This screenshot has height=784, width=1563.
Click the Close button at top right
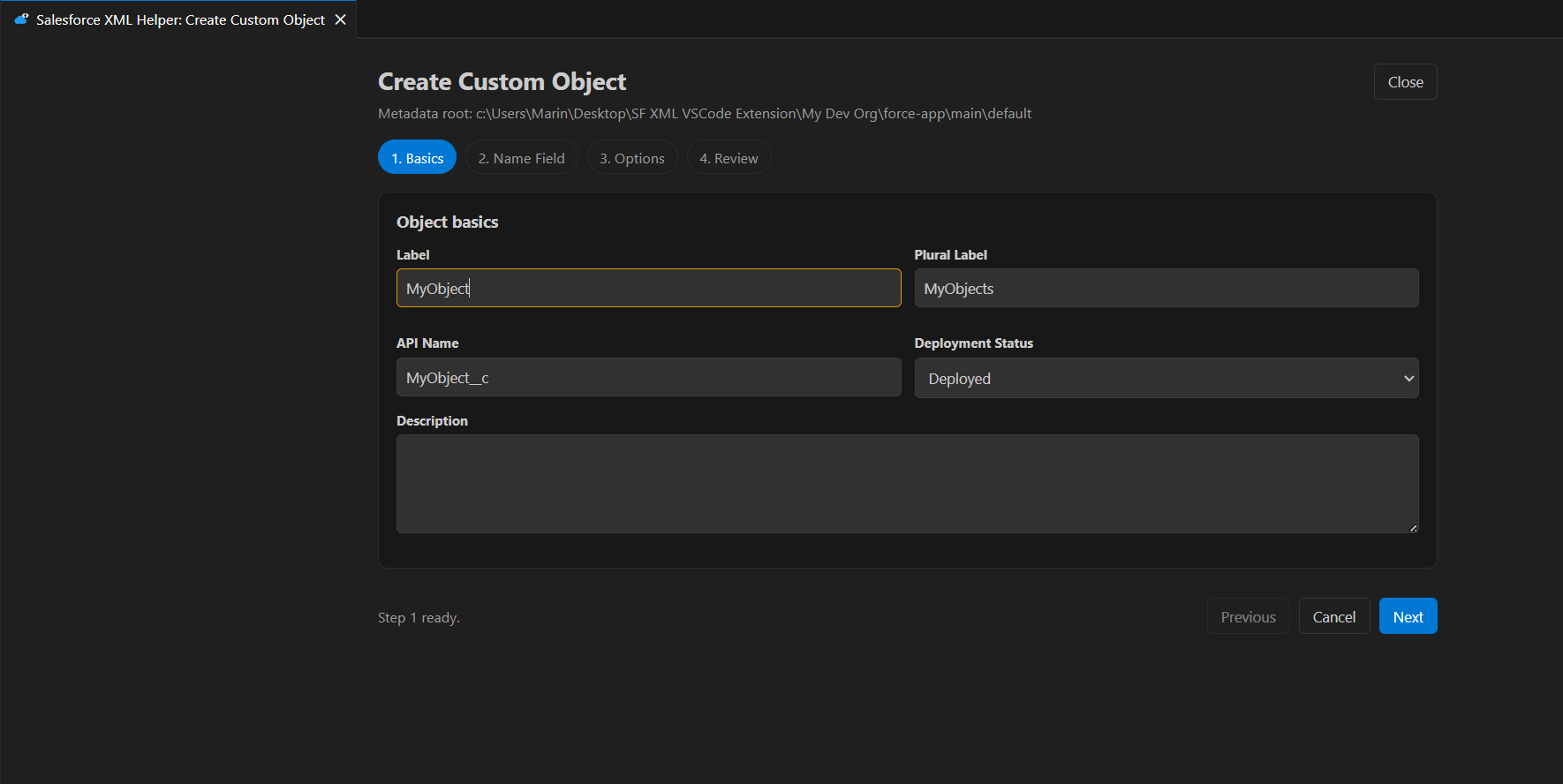(x=1405, y=82)
